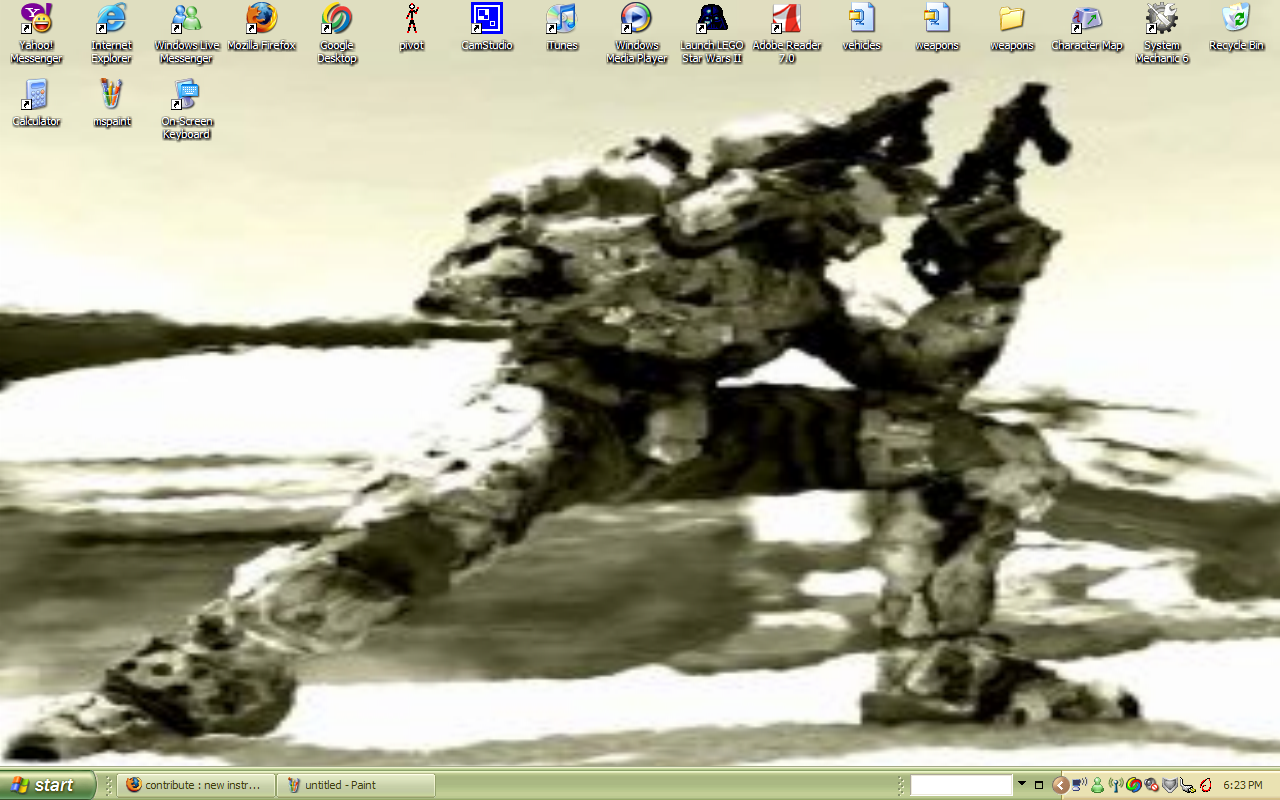Launch the Calculator
Viewport: 1280px width, 800px height.
pyautogui.click(x=36, y=100)
